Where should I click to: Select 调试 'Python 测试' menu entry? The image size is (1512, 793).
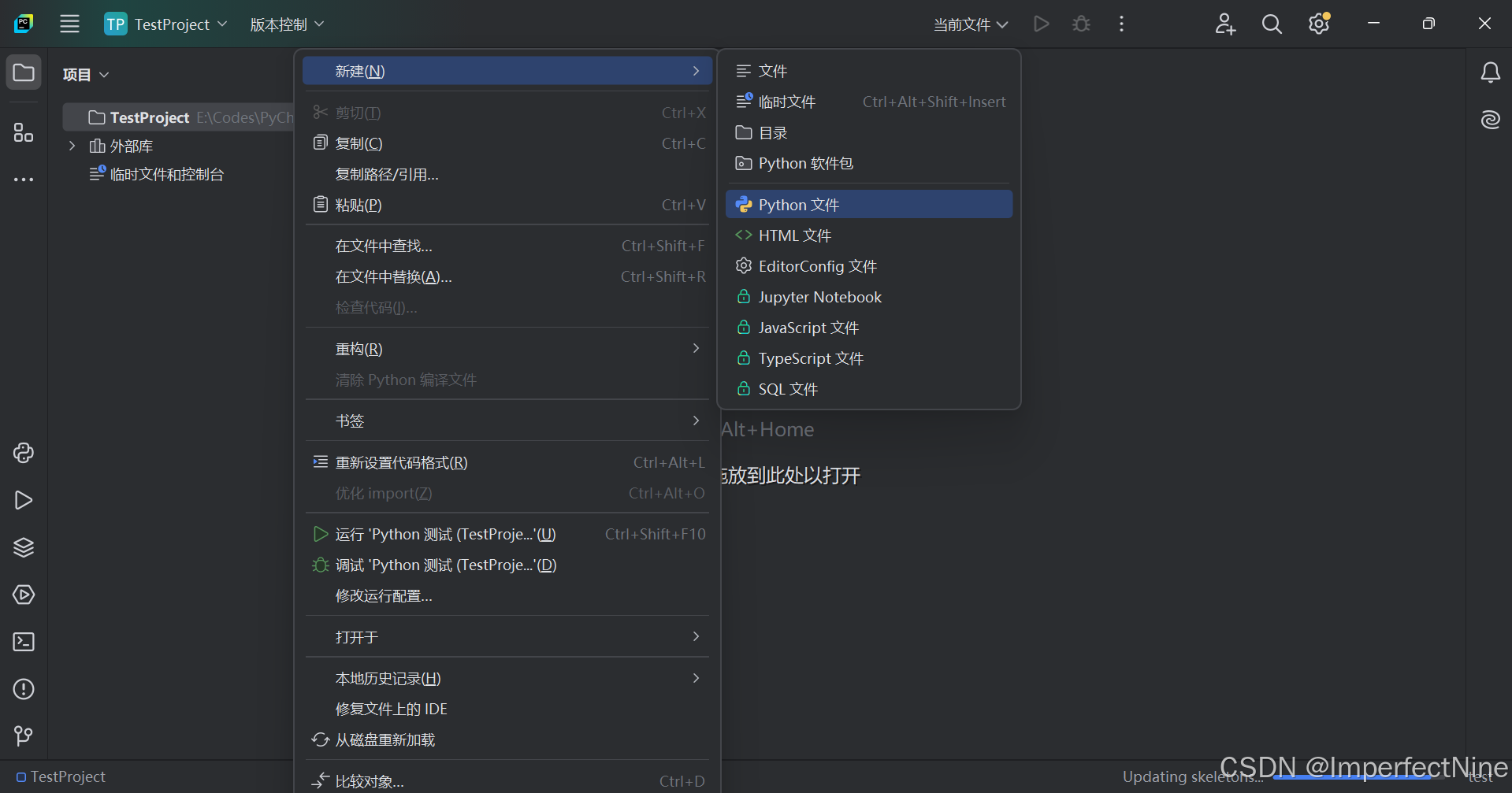point(507,565)
